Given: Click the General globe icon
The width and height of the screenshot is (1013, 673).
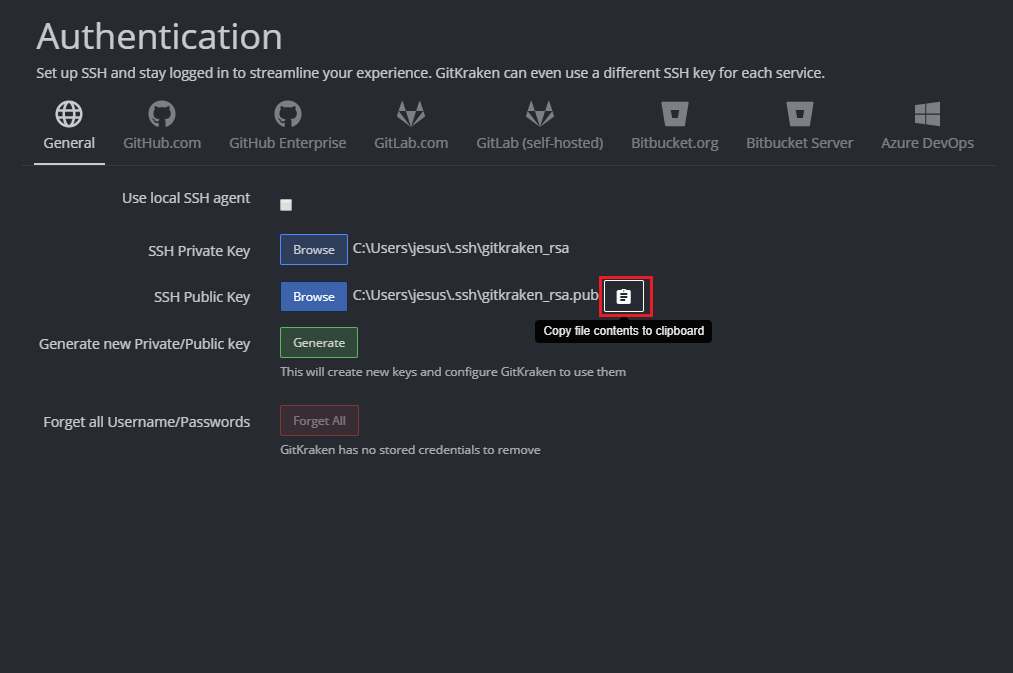Looking at the screenshot, I should (69, 114).
